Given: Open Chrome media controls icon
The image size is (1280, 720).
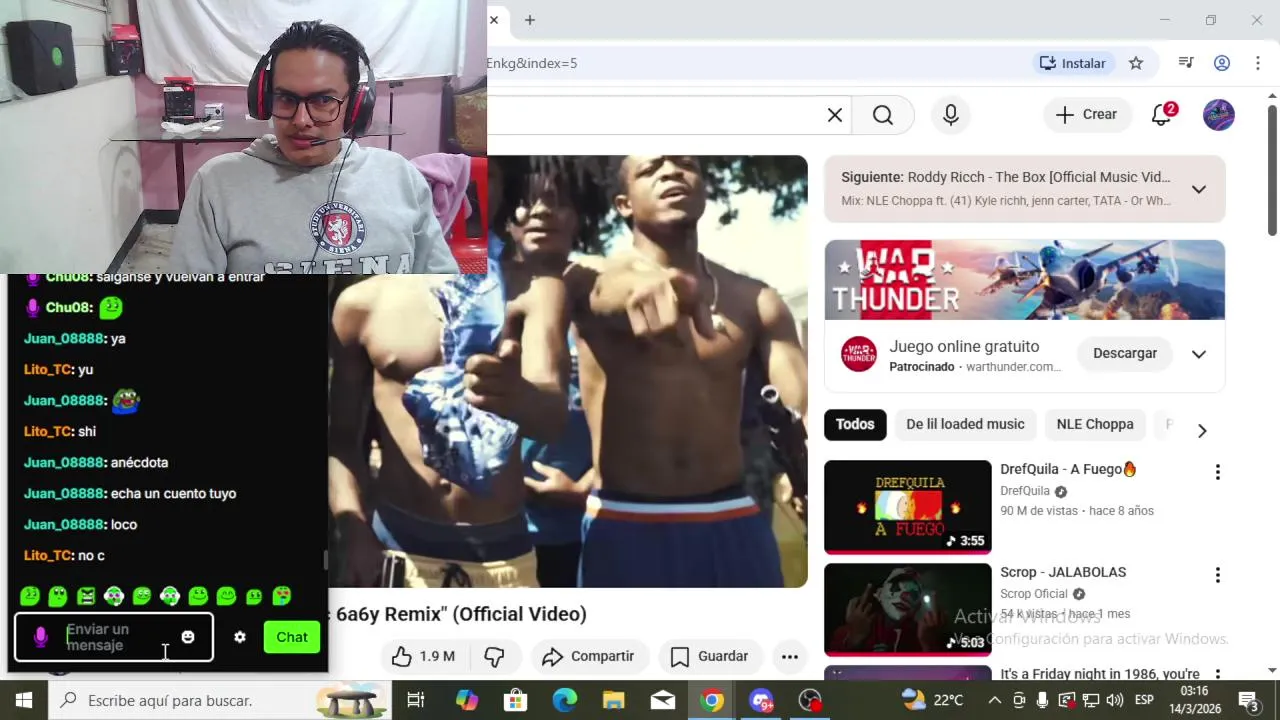Looking at the screenshot, I should (1186, 63).
